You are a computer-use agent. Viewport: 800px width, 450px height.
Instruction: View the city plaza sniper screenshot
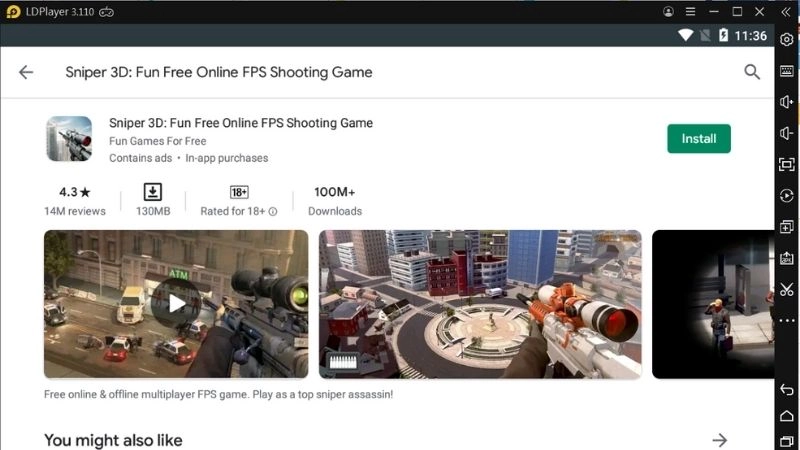pos(480,304)
